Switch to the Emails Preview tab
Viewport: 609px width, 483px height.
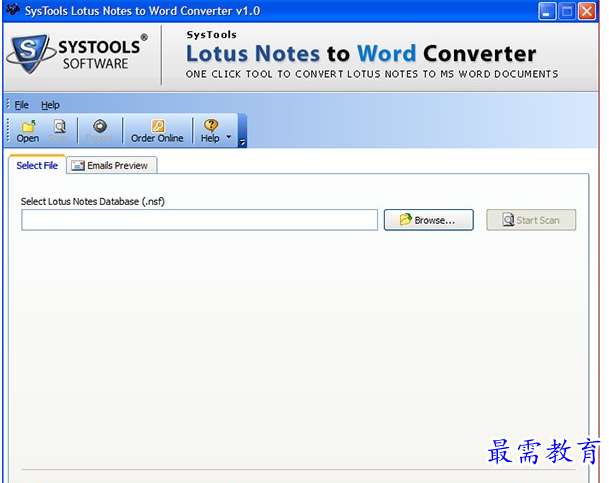click(x=112, y=165)
